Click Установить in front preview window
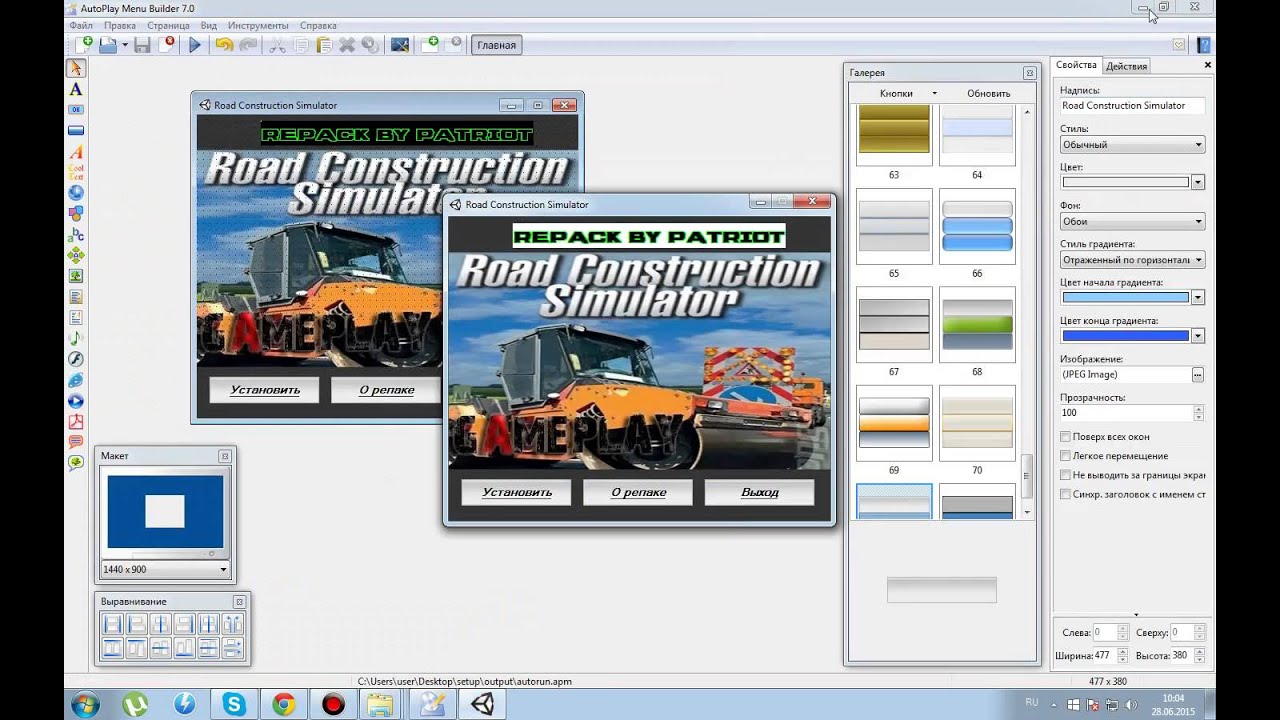This screenshot has height=720, width=1280. (516, 492)
